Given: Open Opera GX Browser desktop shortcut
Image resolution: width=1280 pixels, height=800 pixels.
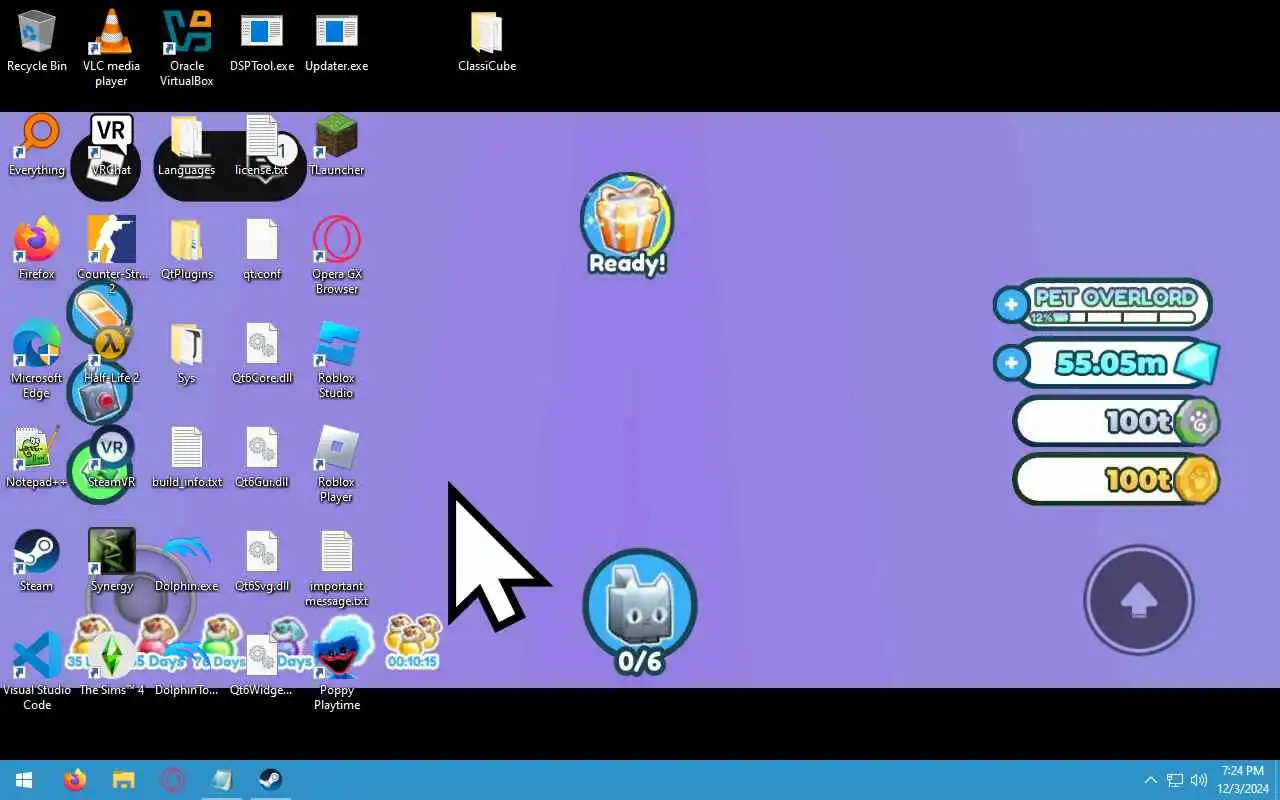Looking at the screenshot, I should click(x=337, y=256).
